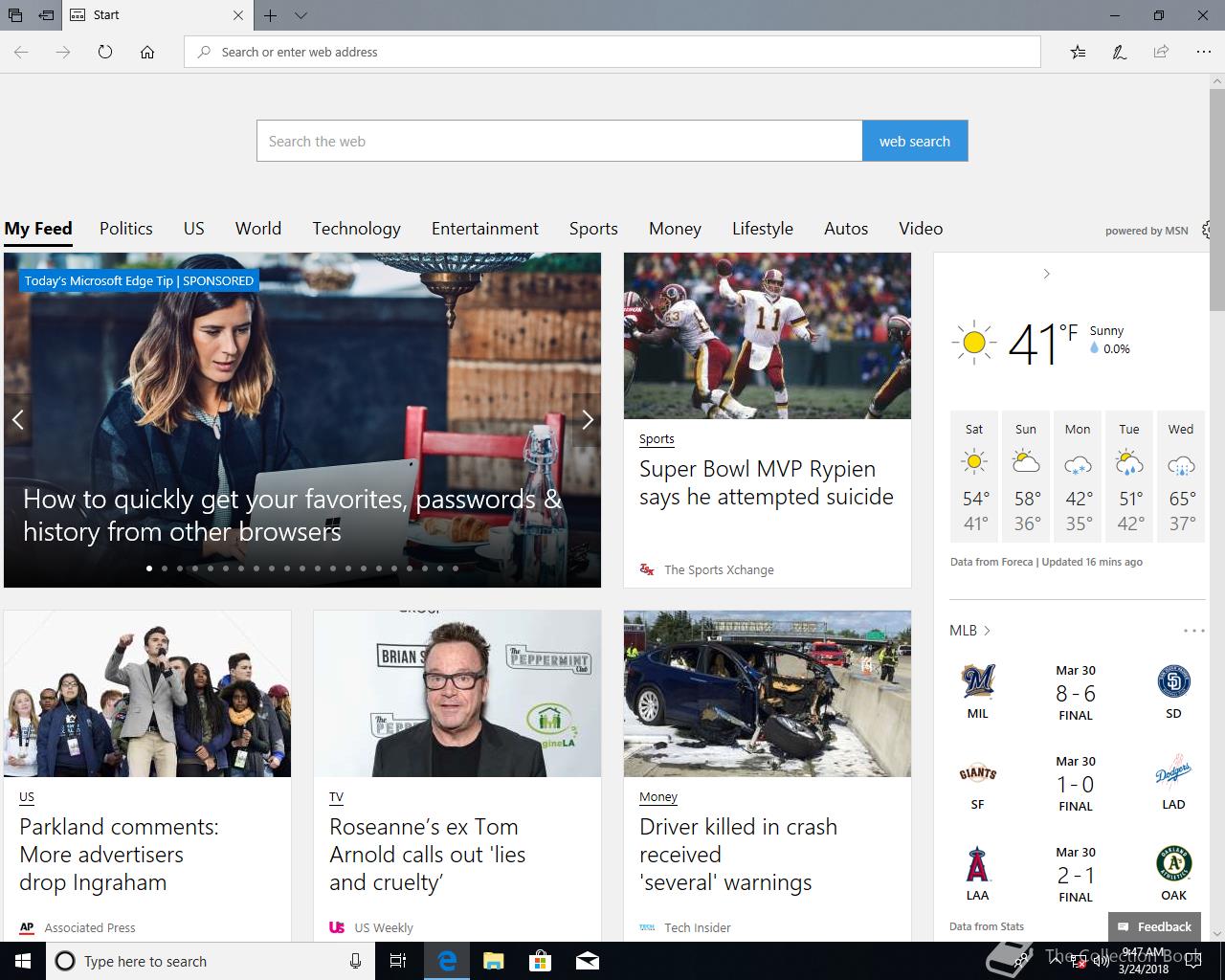Click the Share page icon
This screenshot has height=980, width=1225.
1161,52
